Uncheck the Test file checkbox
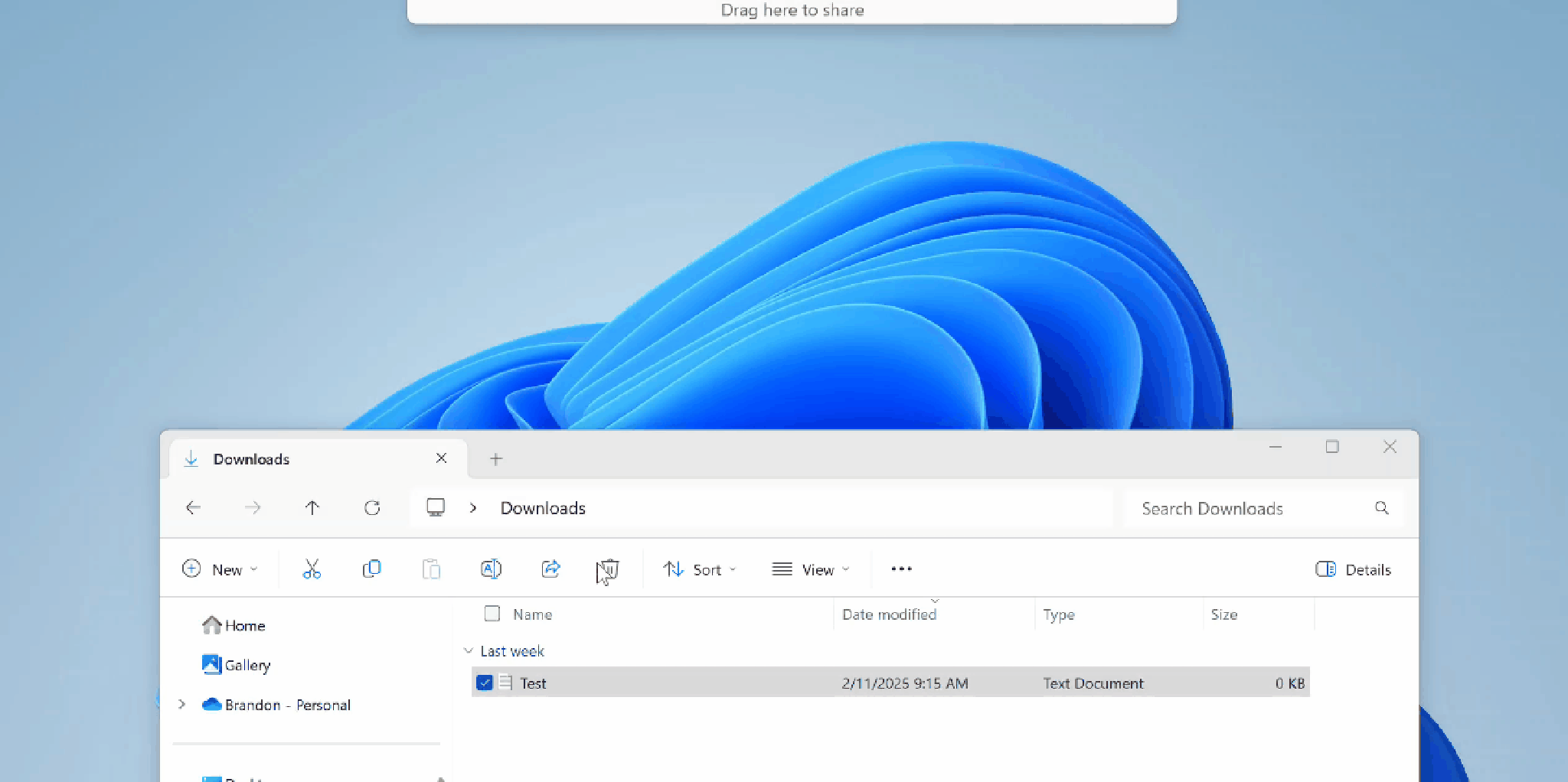1568x782 pixels. click(484, 683)
